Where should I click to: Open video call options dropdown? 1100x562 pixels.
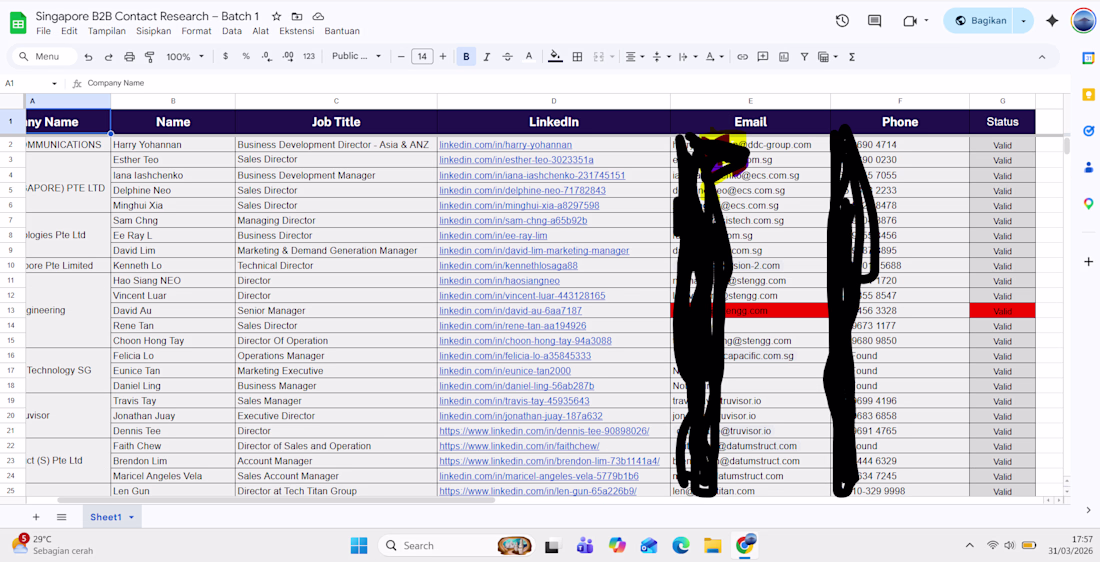[926, 21]
